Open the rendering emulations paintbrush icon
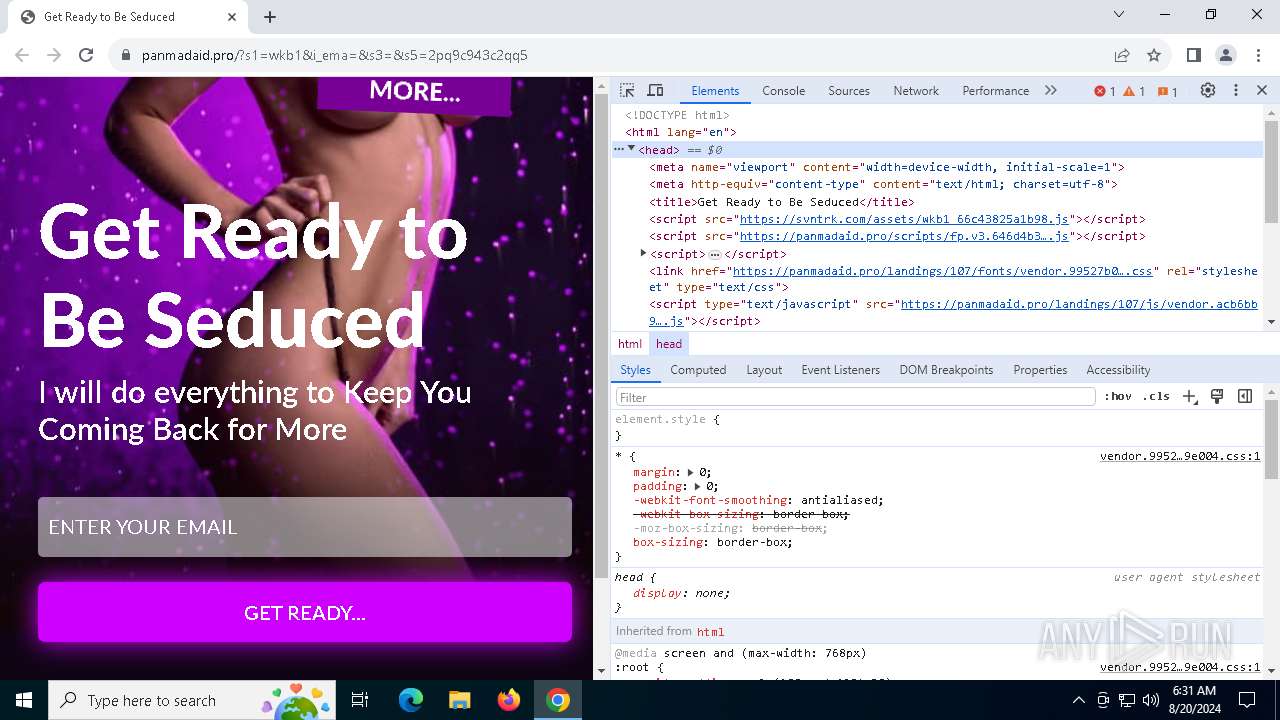This screenshot has width=1280, height=720. 1217,396
